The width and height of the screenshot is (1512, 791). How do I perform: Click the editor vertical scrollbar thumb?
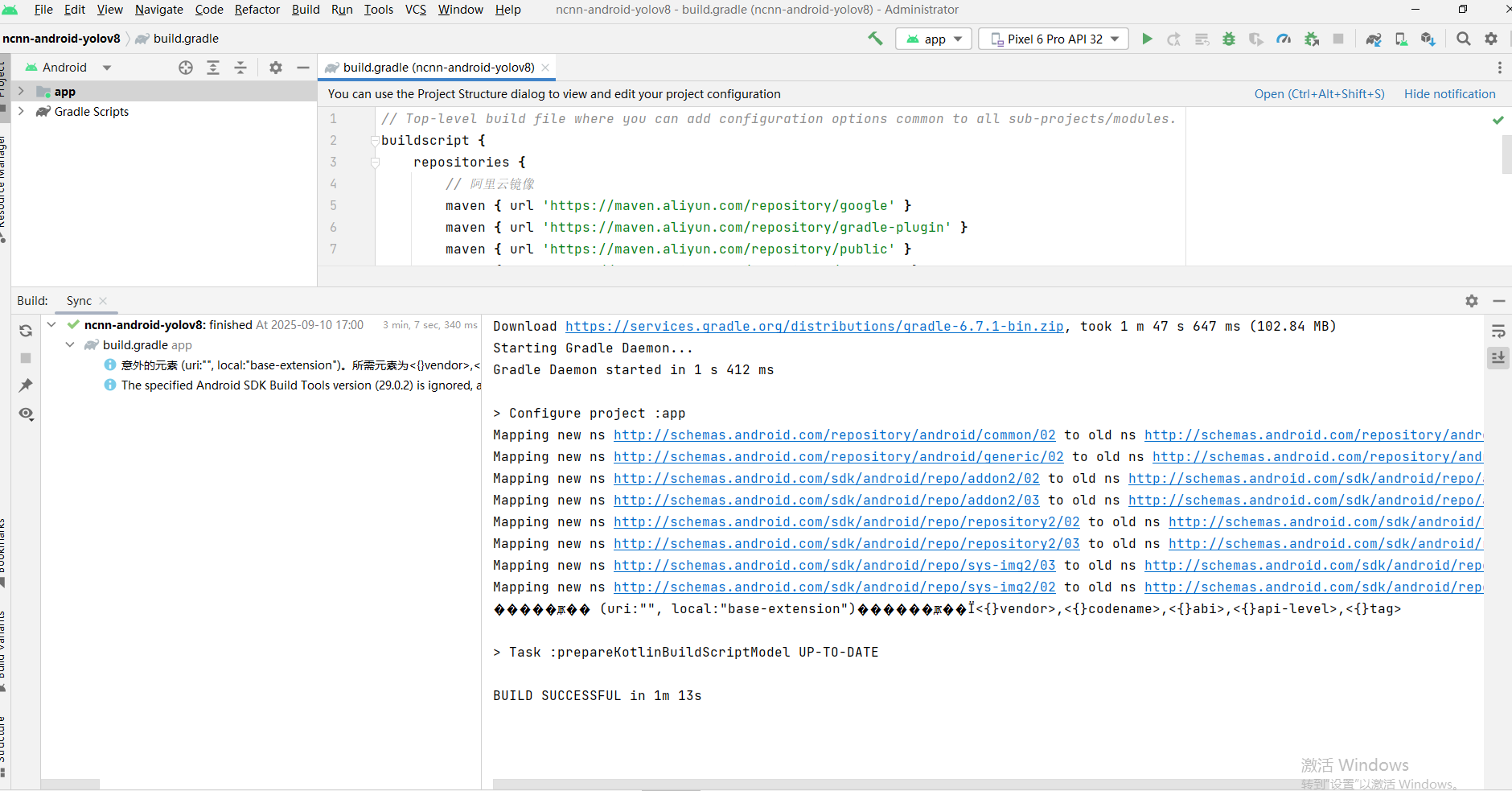[1506, 154]
